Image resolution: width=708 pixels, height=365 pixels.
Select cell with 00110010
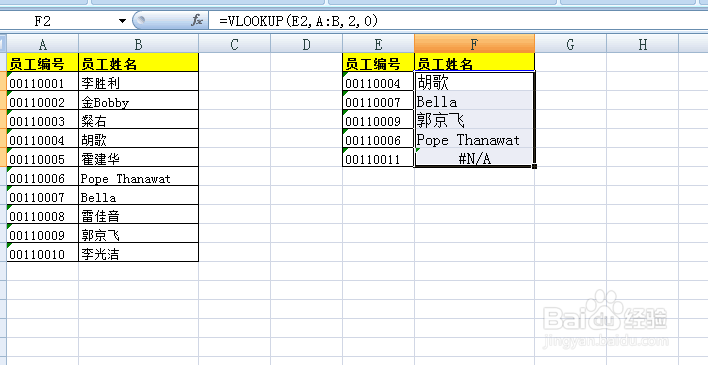42,252
